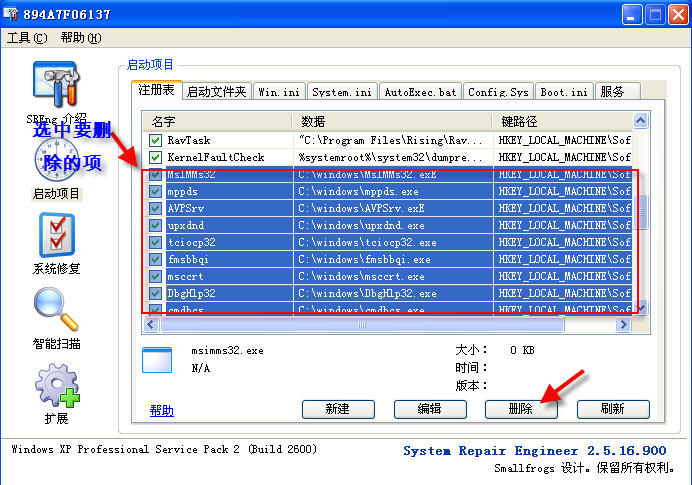
Task: Click the msimms32.exe file preview icon
Action: (157, 360)
